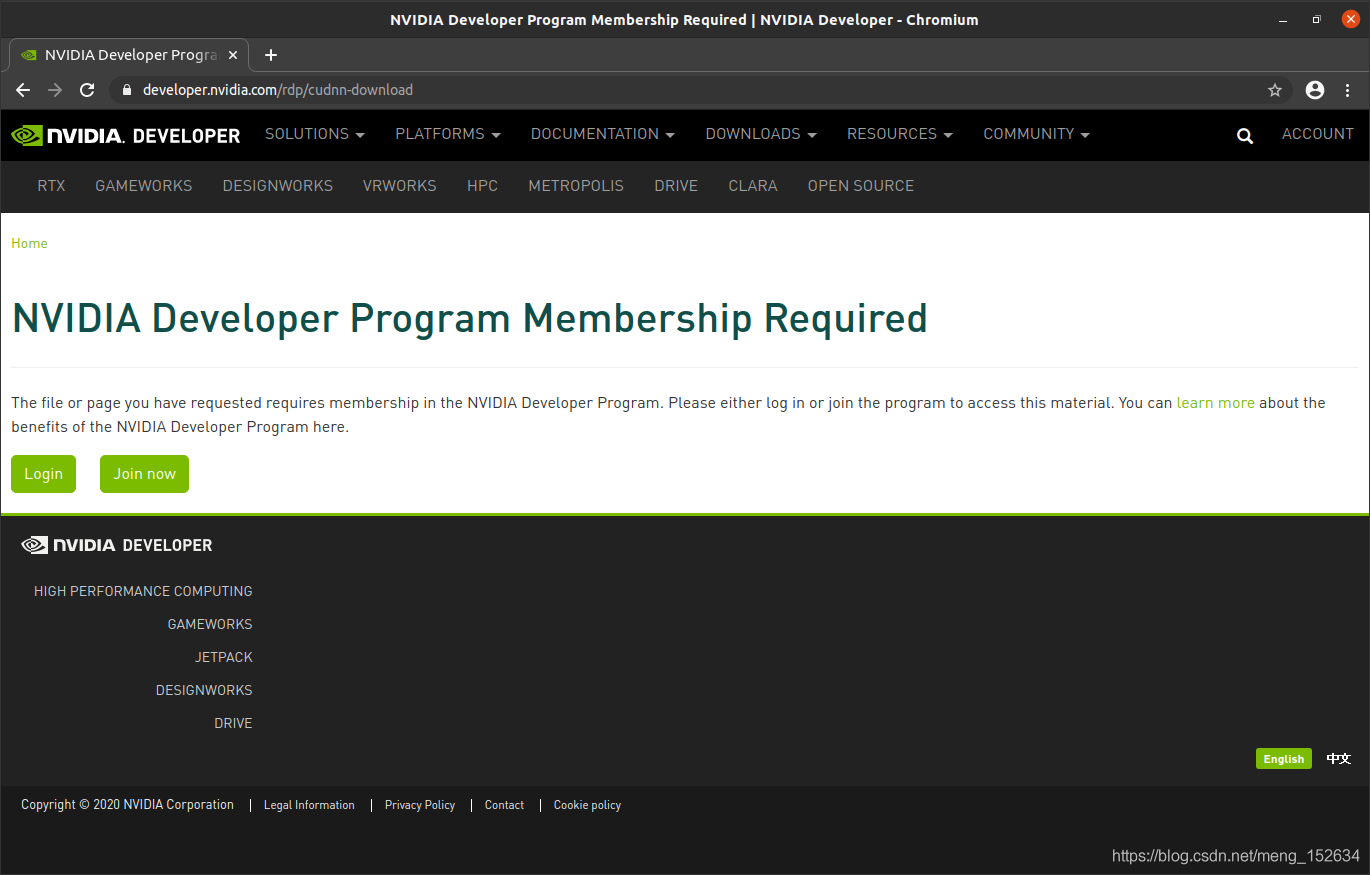This screenshot has height=875, width=1370.
Task: Click the search magnifier in NVIDIA header
Action: [x=1245, y=135]
